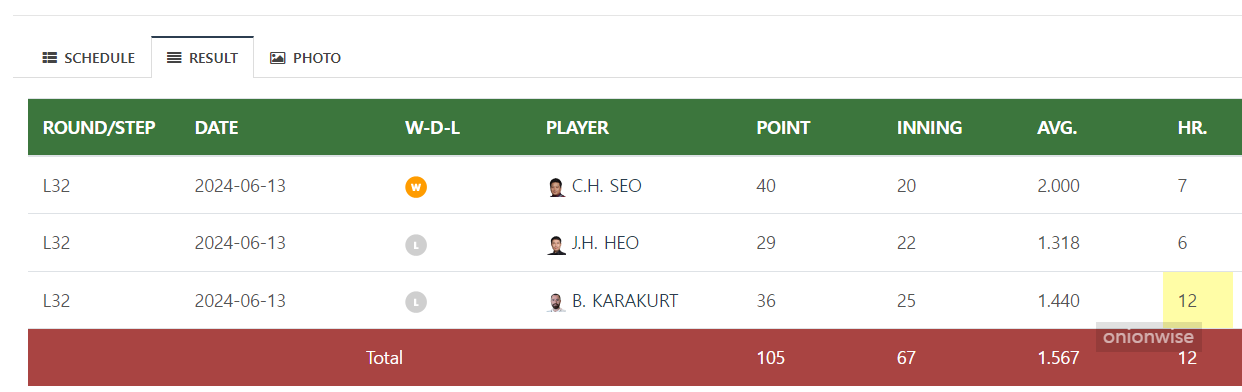Click the POINT column header
This screenshot has width=1242, height=392.
[783, 128]
